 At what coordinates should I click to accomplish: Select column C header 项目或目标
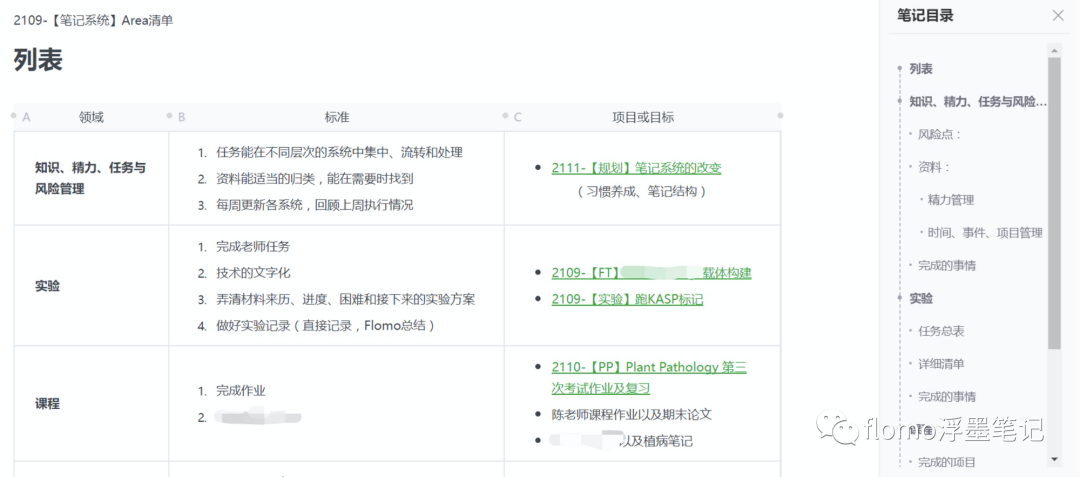643,118
